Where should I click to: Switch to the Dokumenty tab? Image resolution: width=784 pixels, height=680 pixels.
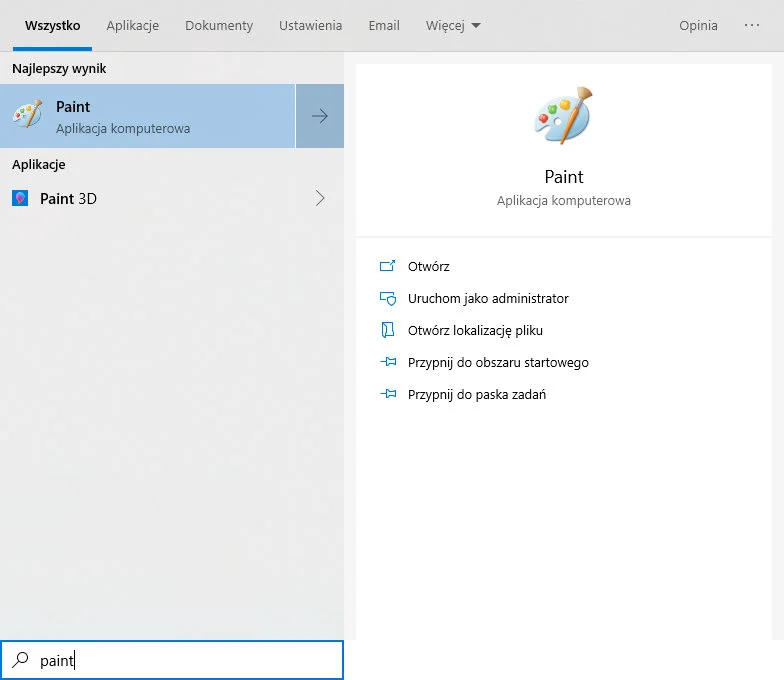point(219,26)
